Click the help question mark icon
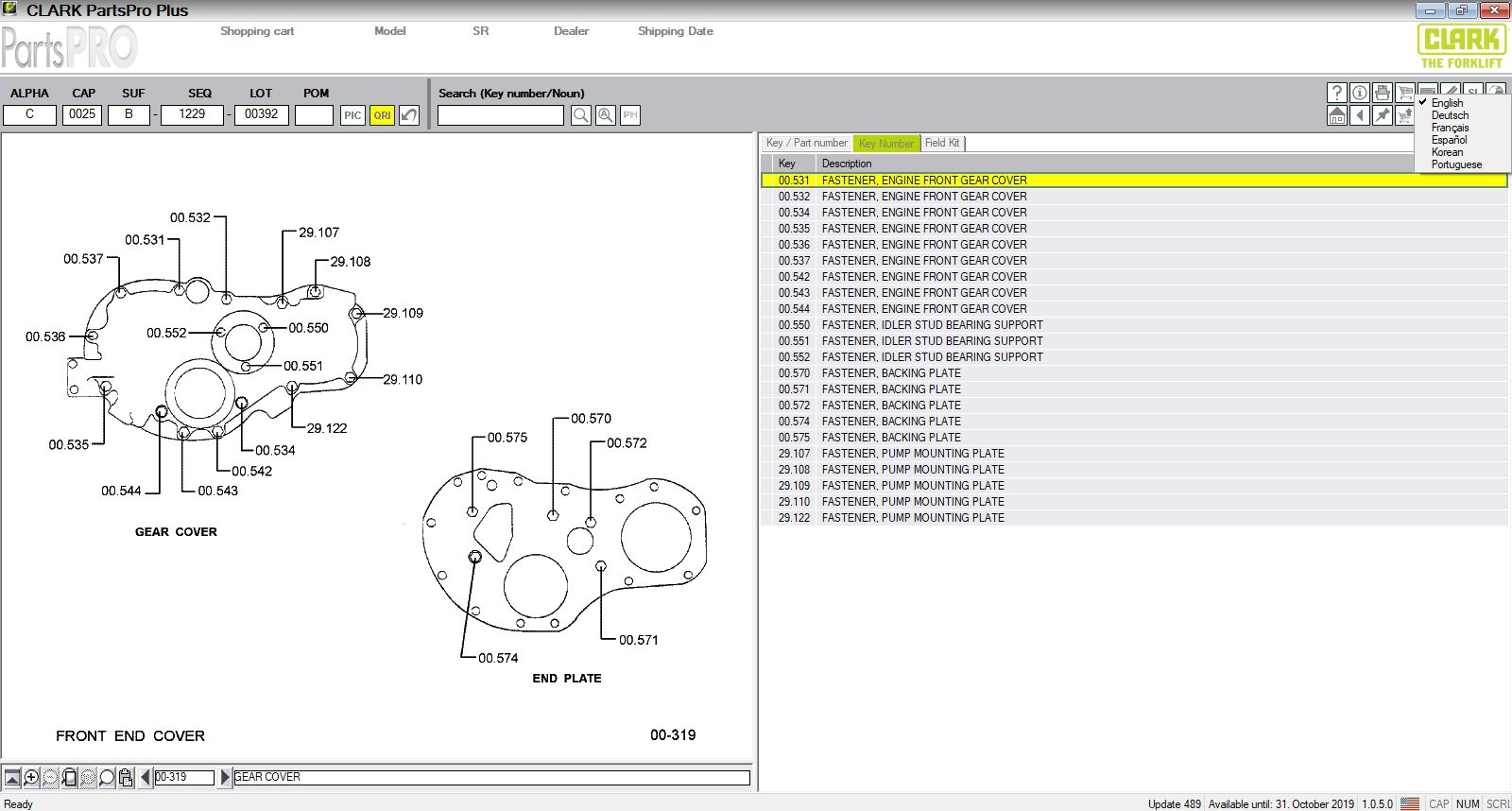The width and height of the screenshot is (1512, 811). pos(1336,93)
